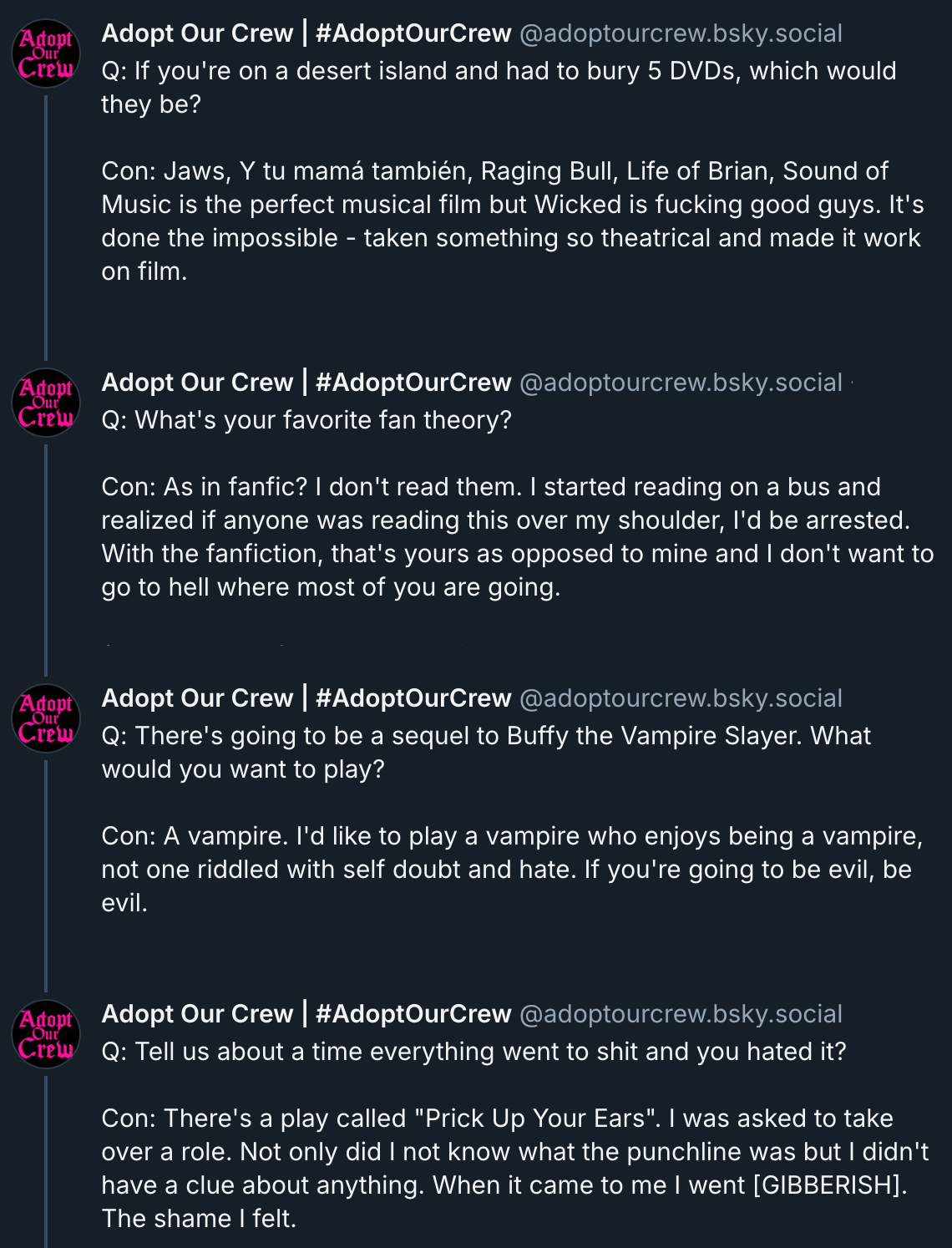Open the avatar on the Buffy sequel post
The image size is (952, 1248).
[46, 718]
